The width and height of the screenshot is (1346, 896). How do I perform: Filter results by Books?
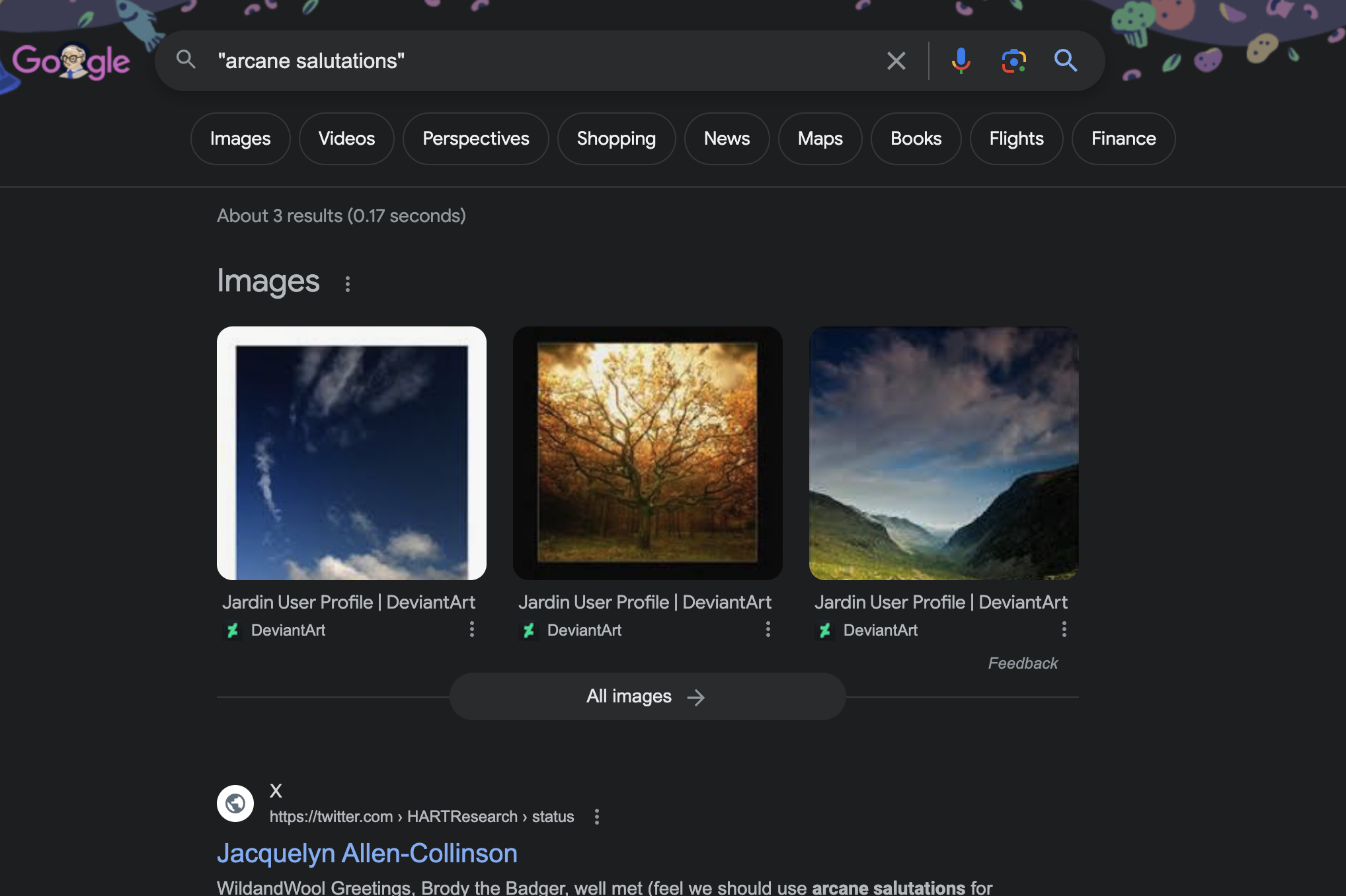point(916,139)
